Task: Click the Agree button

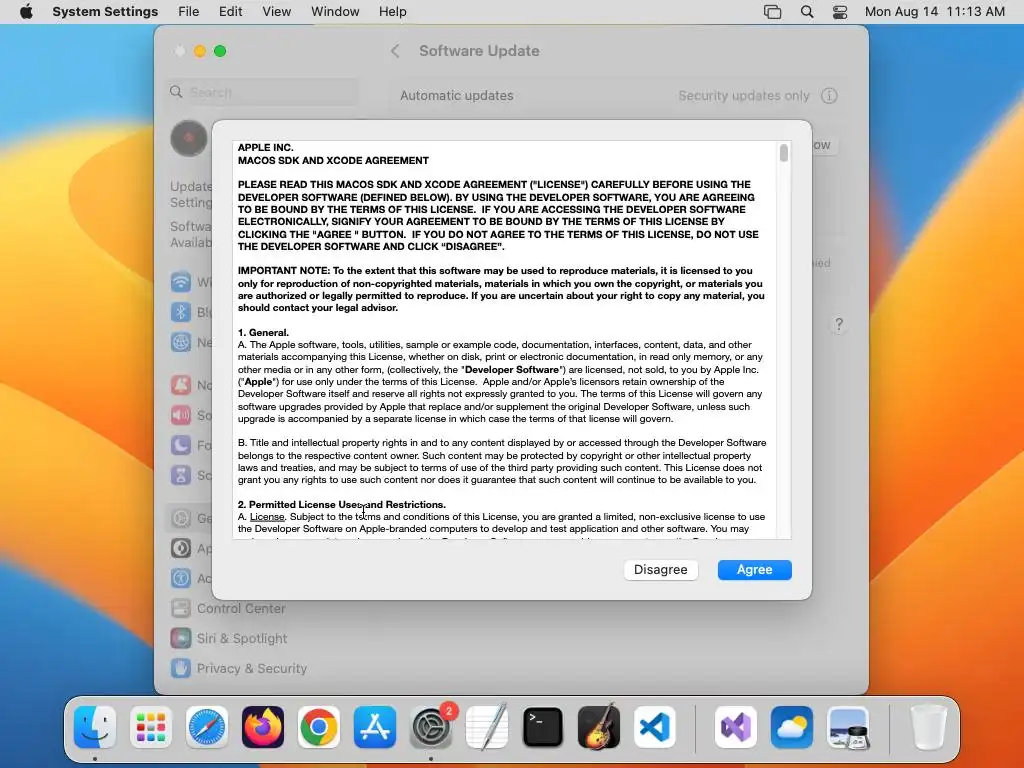Action: (754, 569)
